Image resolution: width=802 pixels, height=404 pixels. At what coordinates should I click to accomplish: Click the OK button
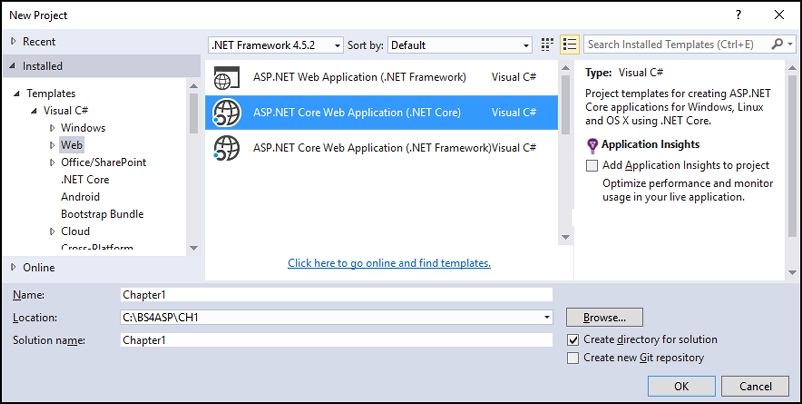tap(681, 386)
